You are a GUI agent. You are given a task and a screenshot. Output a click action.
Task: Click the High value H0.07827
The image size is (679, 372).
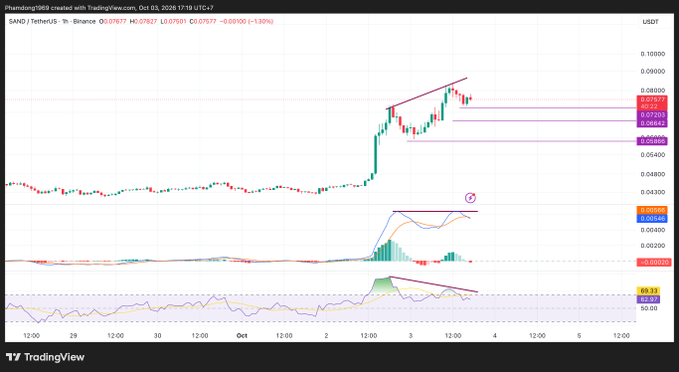[143, 21]
